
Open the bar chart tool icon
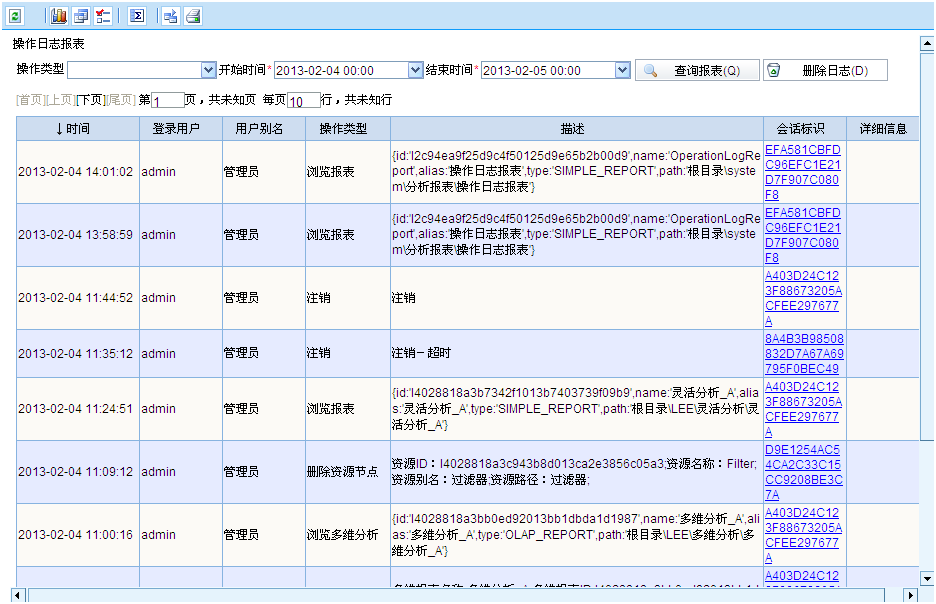pos(58,16)
